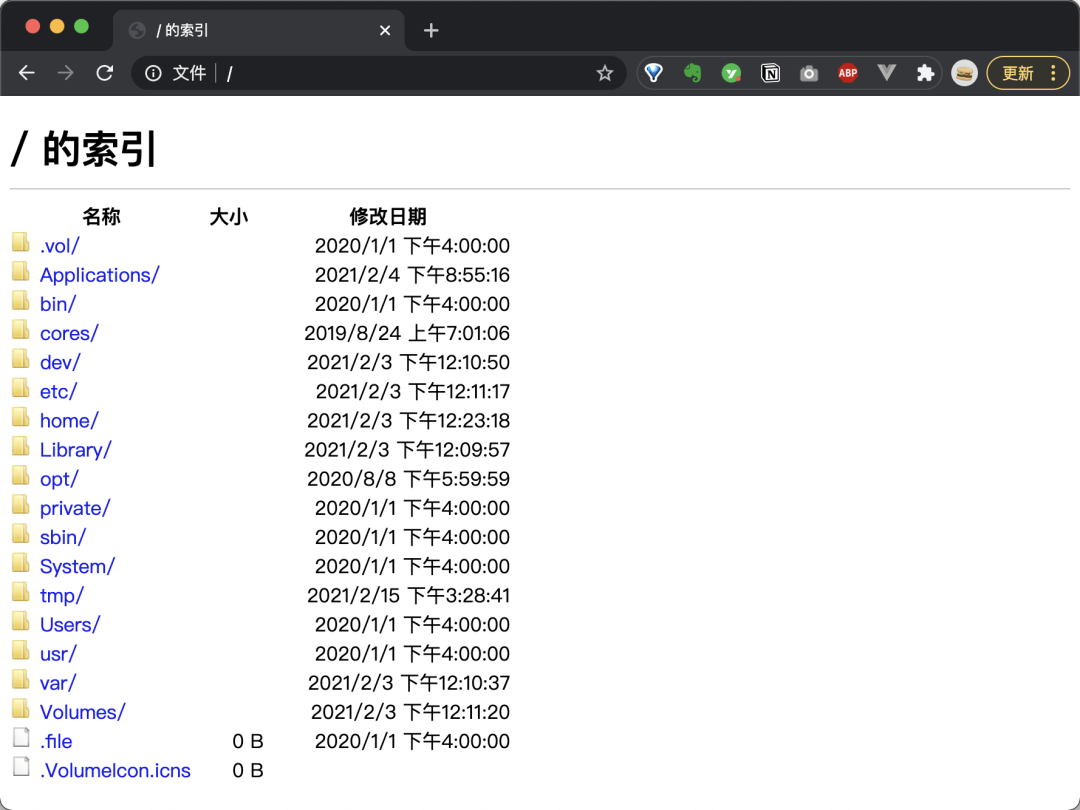Screen dimensions: 1080x810
Task: Open the user profile avatar
Action: [x=964, y=73]
